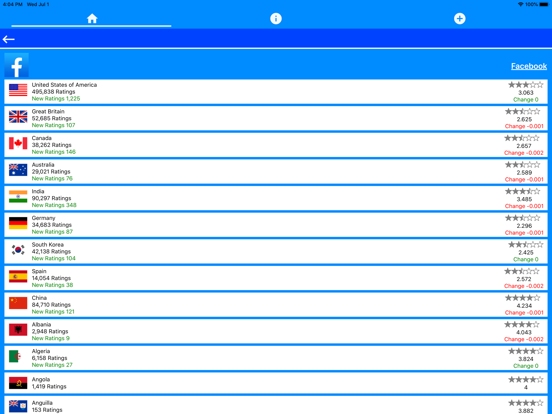Select '84,710 Ratings' text
Image resolution: width=552 pixels, height=414 pixels.
point(51,305)
